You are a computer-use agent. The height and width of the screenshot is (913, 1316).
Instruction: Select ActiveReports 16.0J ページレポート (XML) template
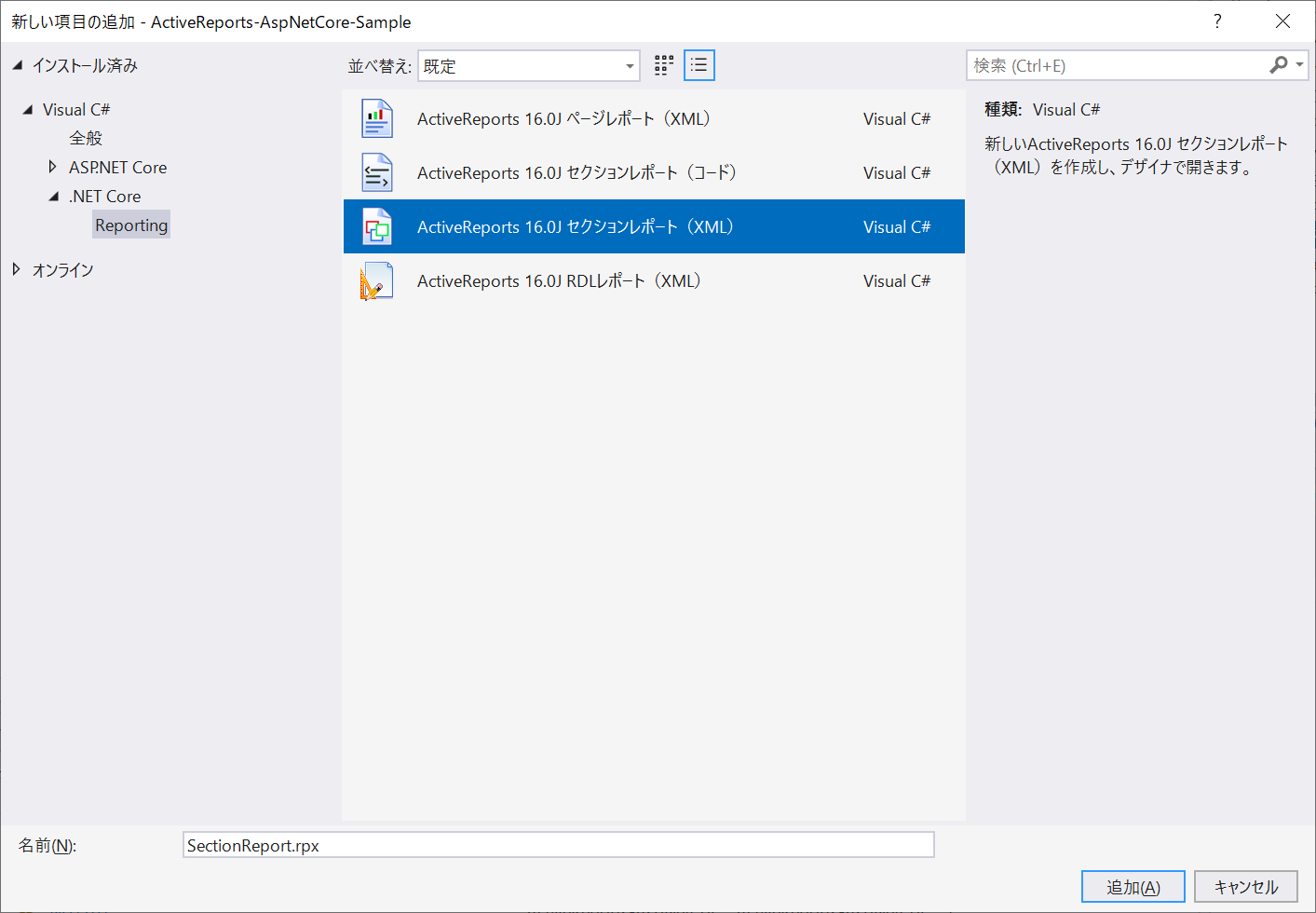point(654,118)
